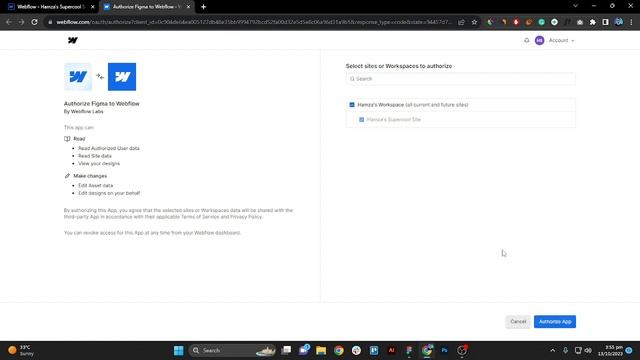
Task: Open Task View on the taskbar
Action: [x=287, y=350]
